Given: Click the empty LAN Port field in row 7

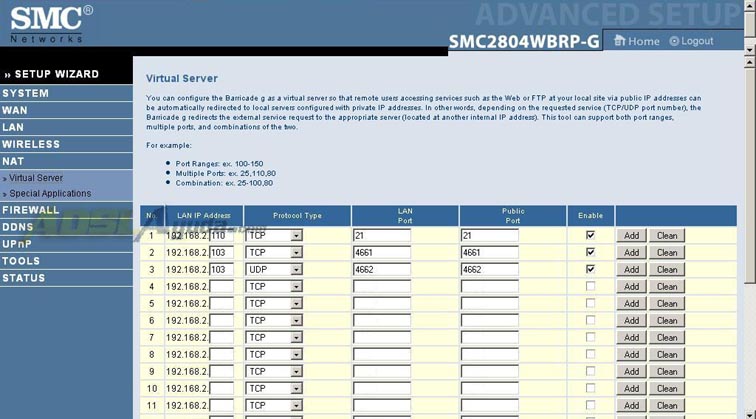Looking at the screenshot, I should (x=382, y=338).
